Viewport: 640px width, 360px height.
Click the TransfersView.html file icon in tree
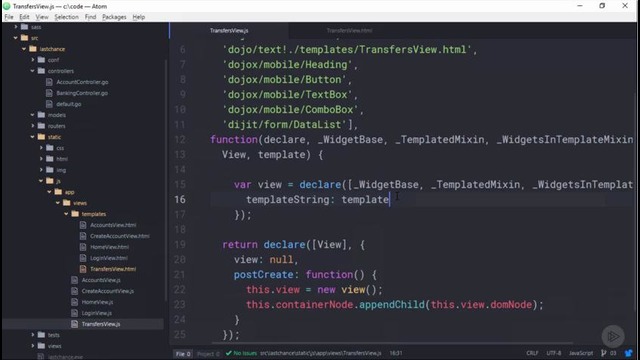click(83, 269)
